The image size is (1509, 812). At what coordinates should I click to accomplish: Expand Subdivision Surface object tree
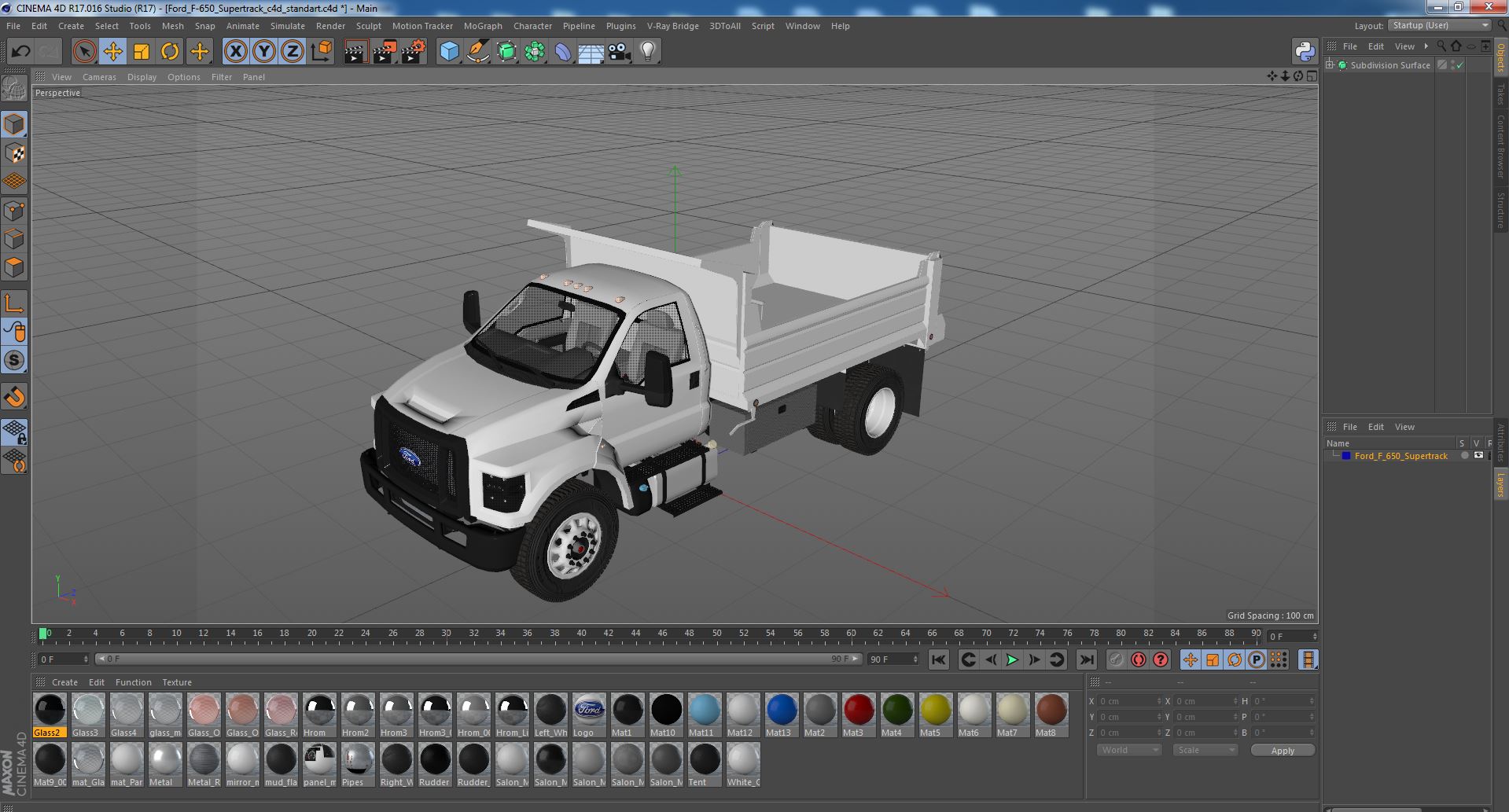[x=1330, y=65]
